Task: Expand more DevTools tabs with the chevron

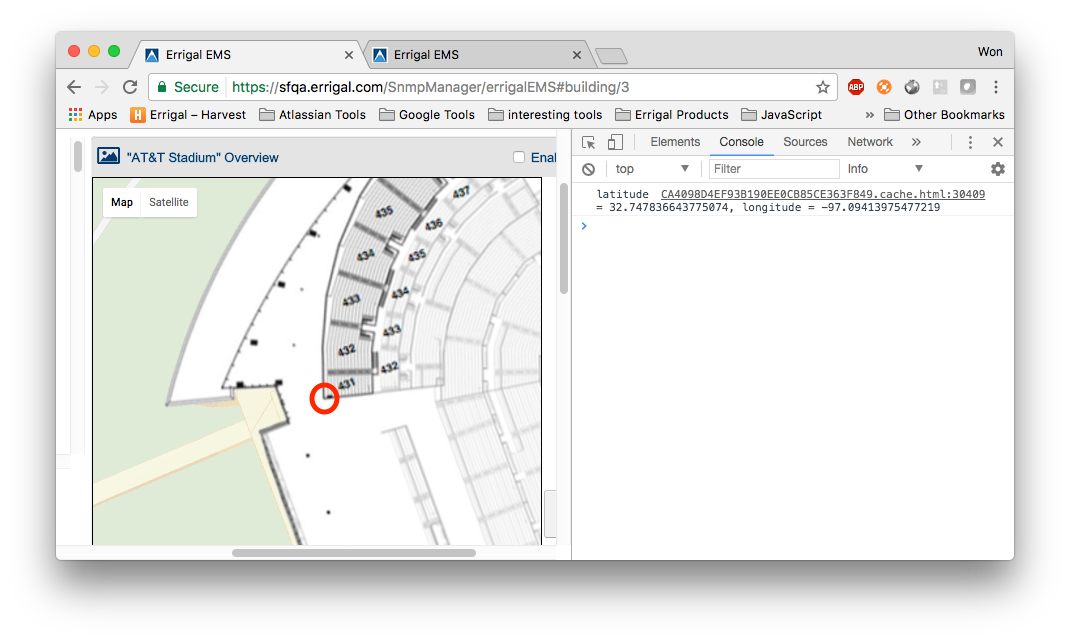Action: [916, 142]
